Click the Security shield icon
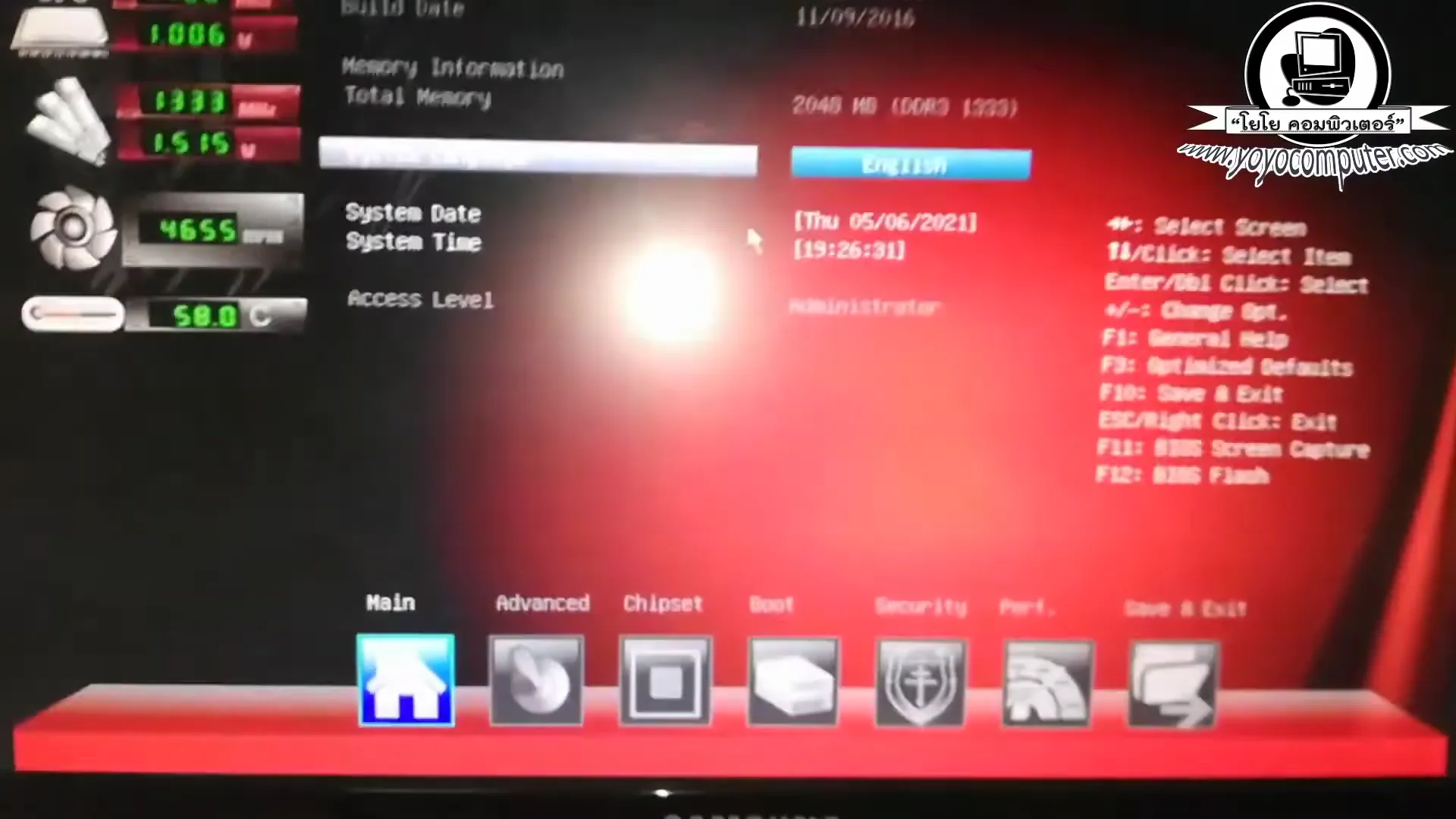The image size is (1456, 819). (x=921, y=683)
